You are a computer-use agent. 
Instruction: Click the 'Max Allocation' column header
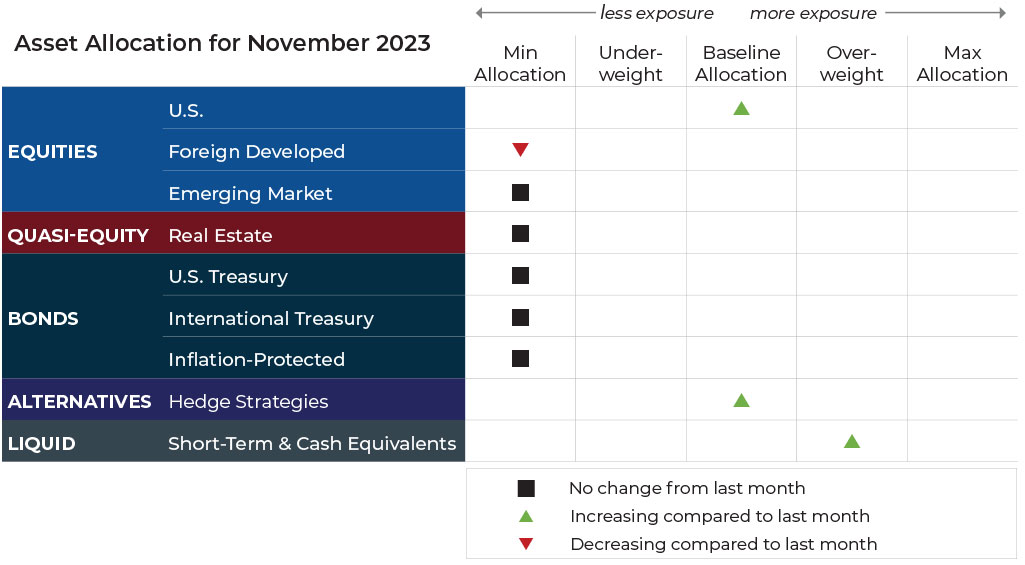point(962,63)
